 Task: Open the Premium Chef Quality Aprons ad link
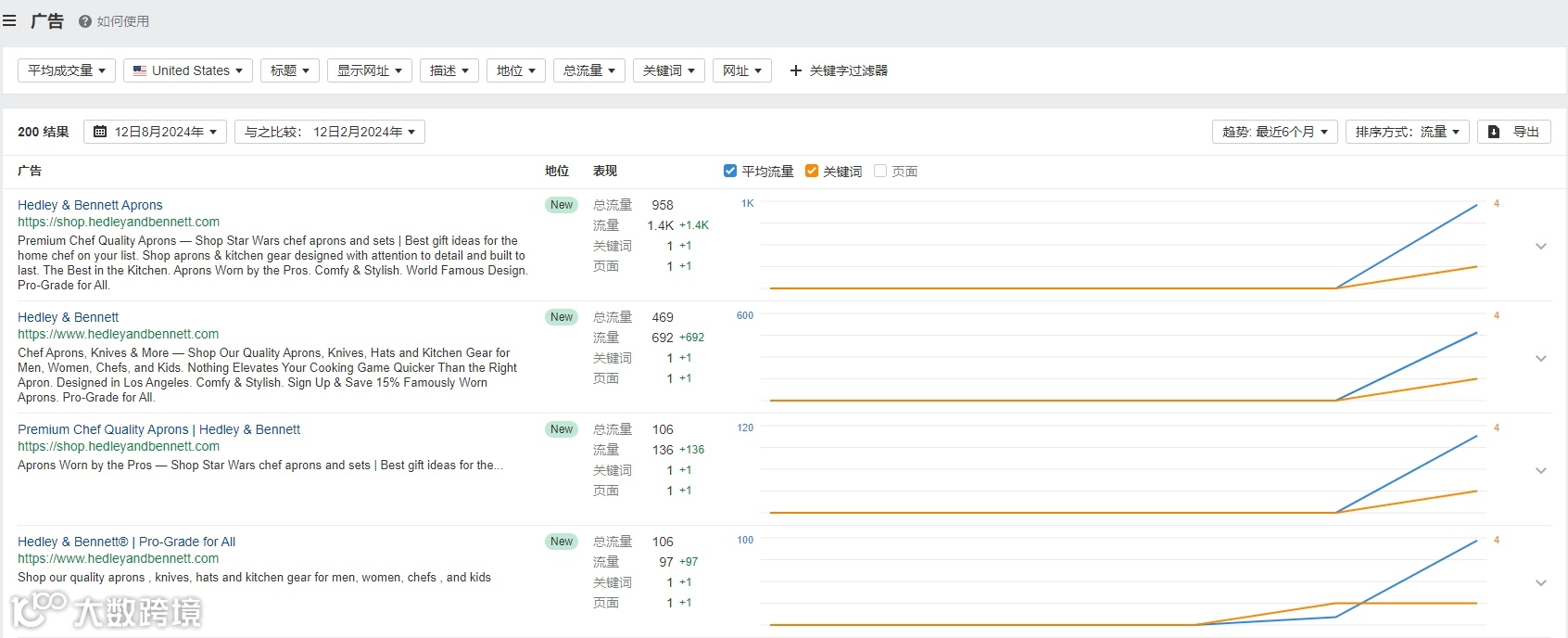[158, 429]
